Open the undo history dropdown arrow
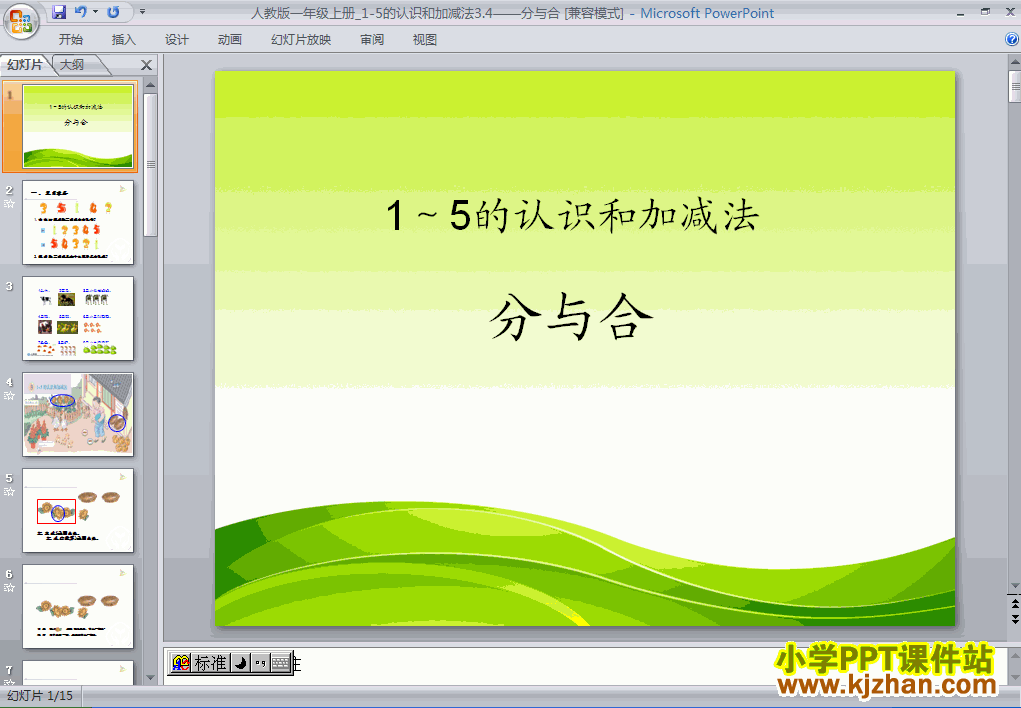The height and width of the screenshot is (708, 1021). coord(95,12)
